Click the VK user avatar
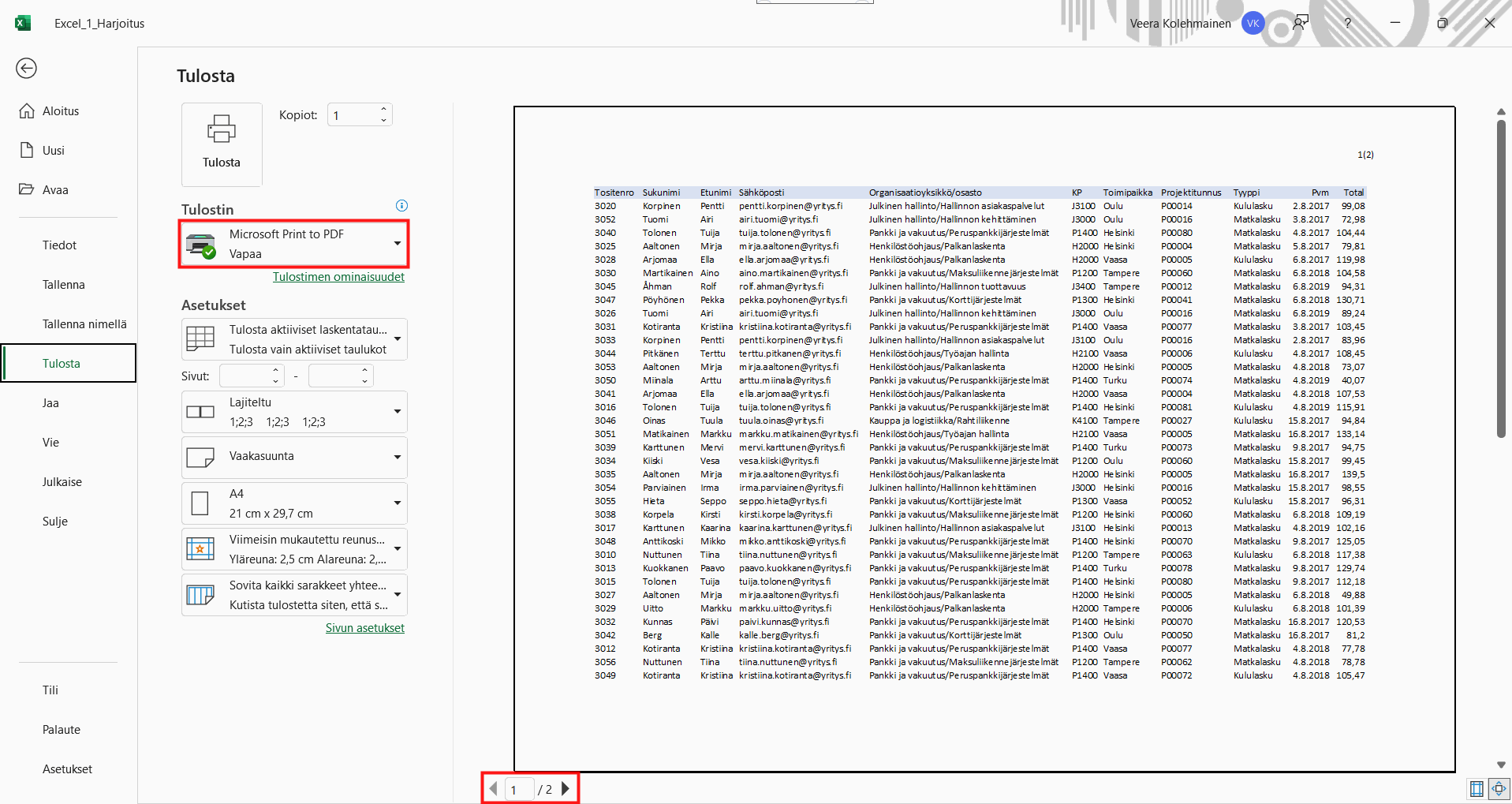Viewport: 1512px width, 804px height. (x=1253, y=24)
